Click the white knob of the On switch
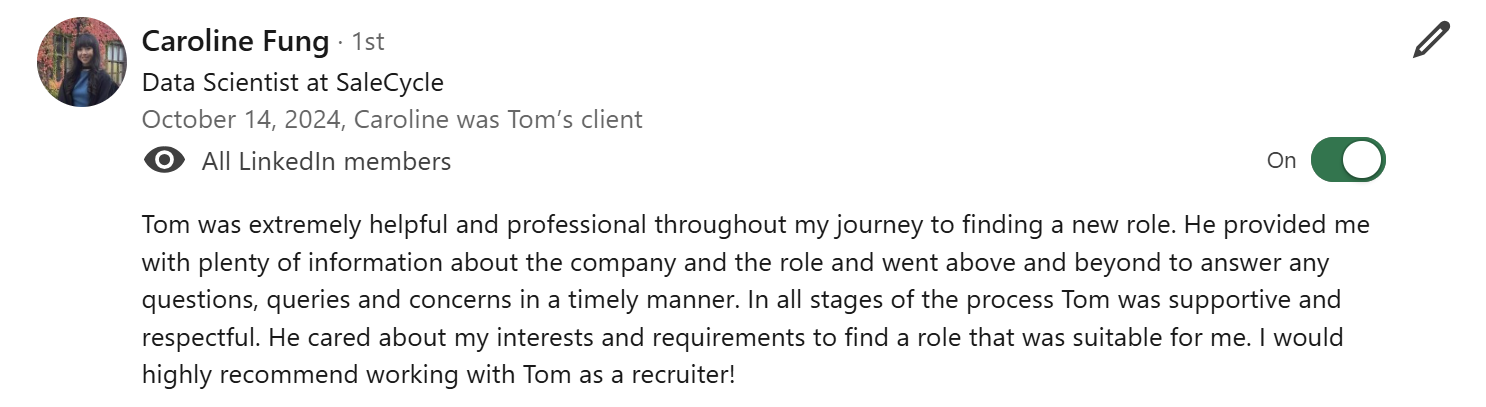The height and width of the screenshot is (407, 1486). 1363,160
